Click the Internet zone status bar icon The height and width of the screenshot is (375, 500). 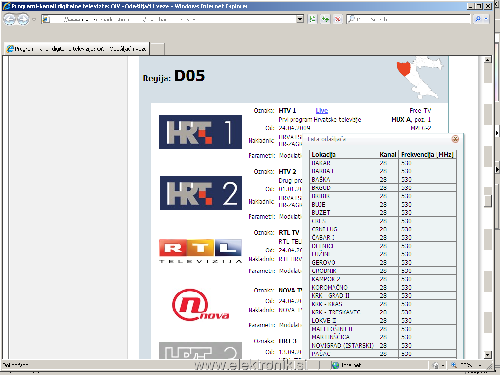[335, 365]
